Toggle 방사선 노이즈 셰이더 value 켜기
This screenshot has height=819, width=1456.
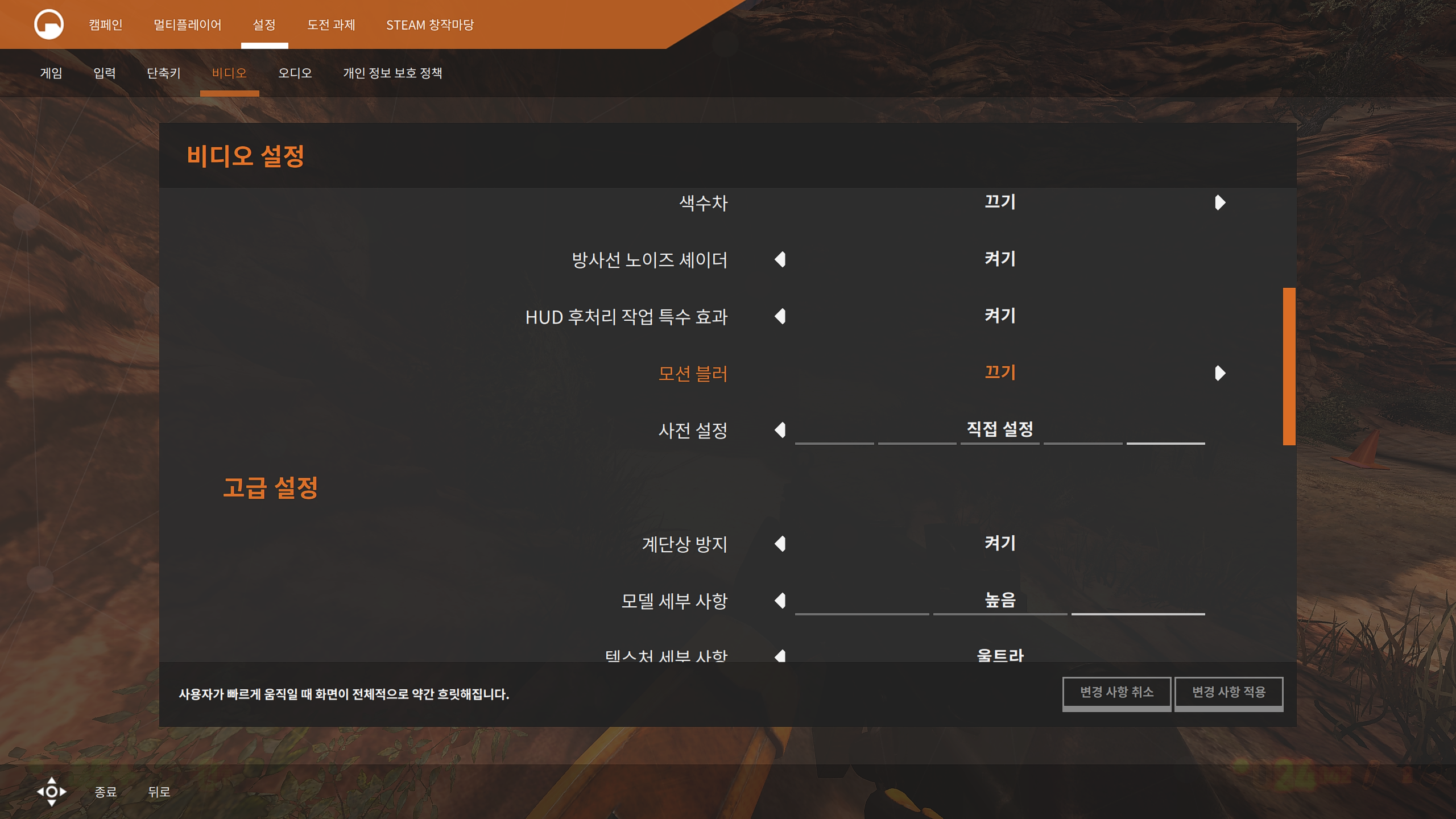click(1000, 259)
